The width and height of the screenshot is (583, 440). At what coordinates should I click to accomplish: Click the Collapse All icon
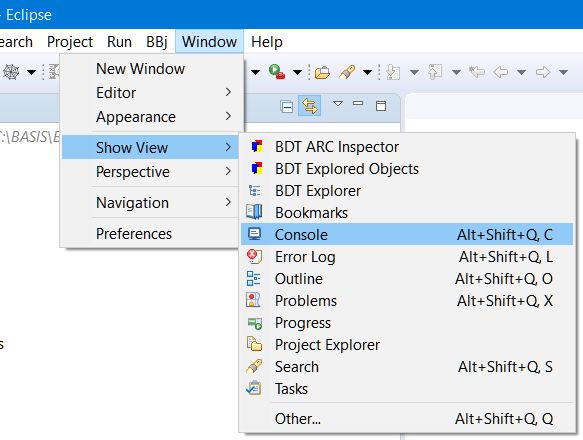[287, 107]
